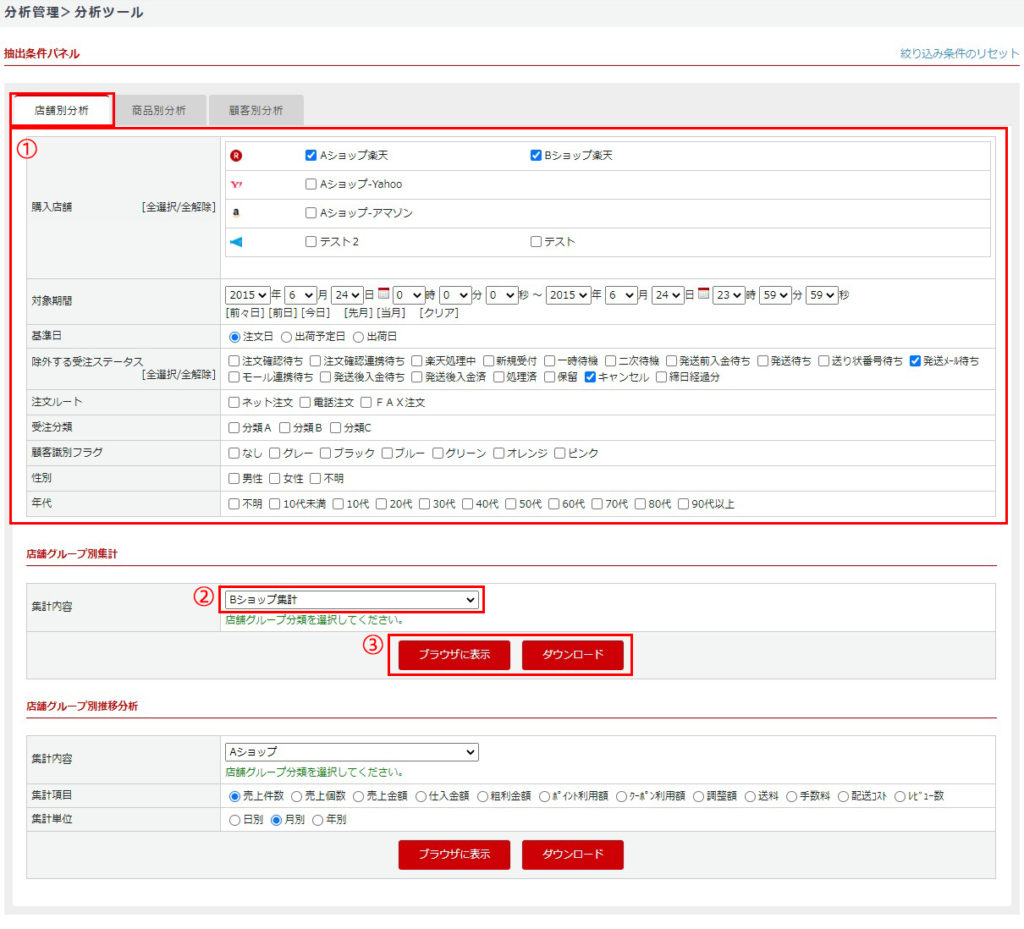Click the blue arrow icon beside テスト2
The width and height of the screenshot is (1024, 929).
click(x=236, y=242)
